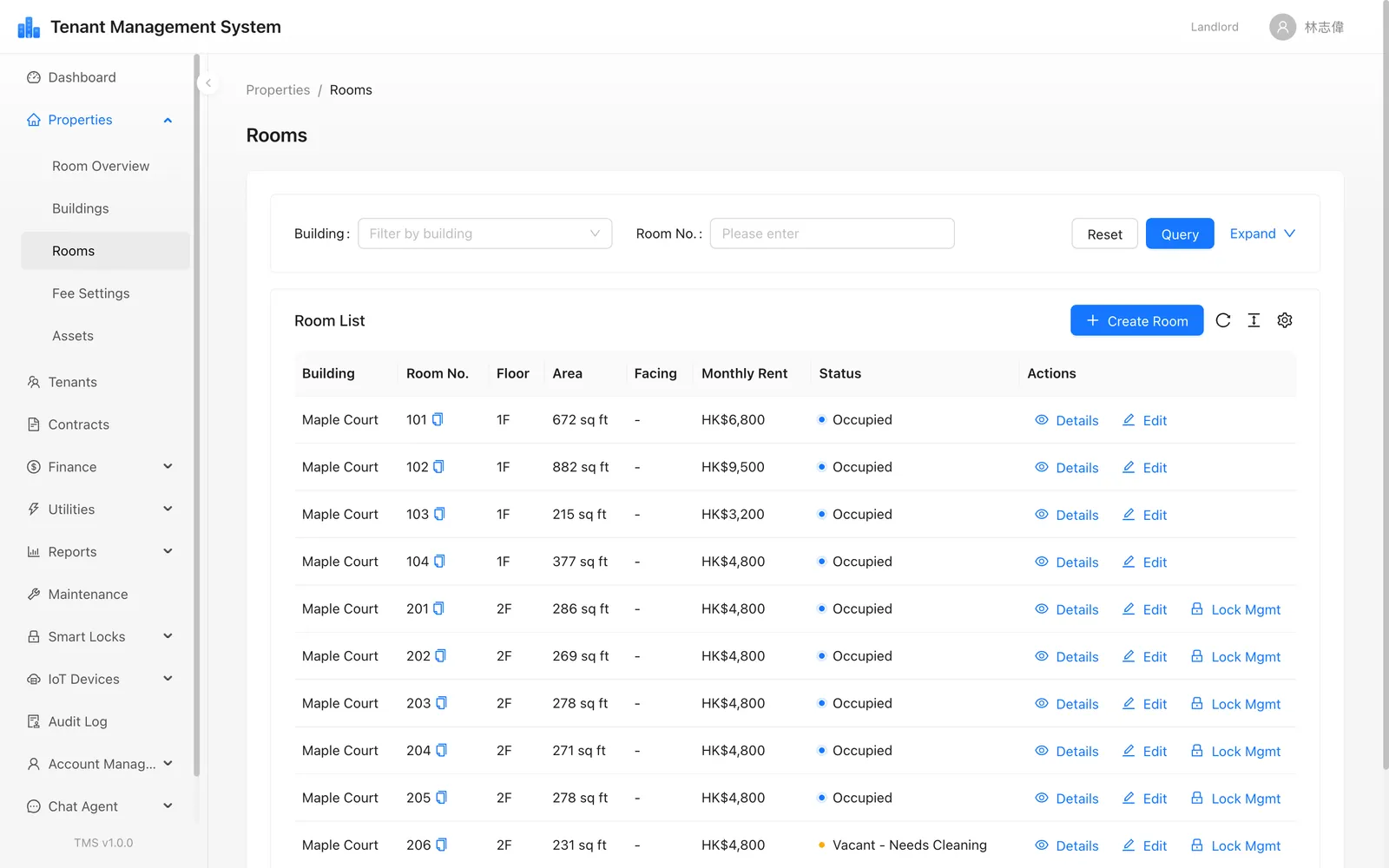This screenshot has width=1389, height=868.
Task: Select Assets submenu item
Action: [x=104, y=336]
